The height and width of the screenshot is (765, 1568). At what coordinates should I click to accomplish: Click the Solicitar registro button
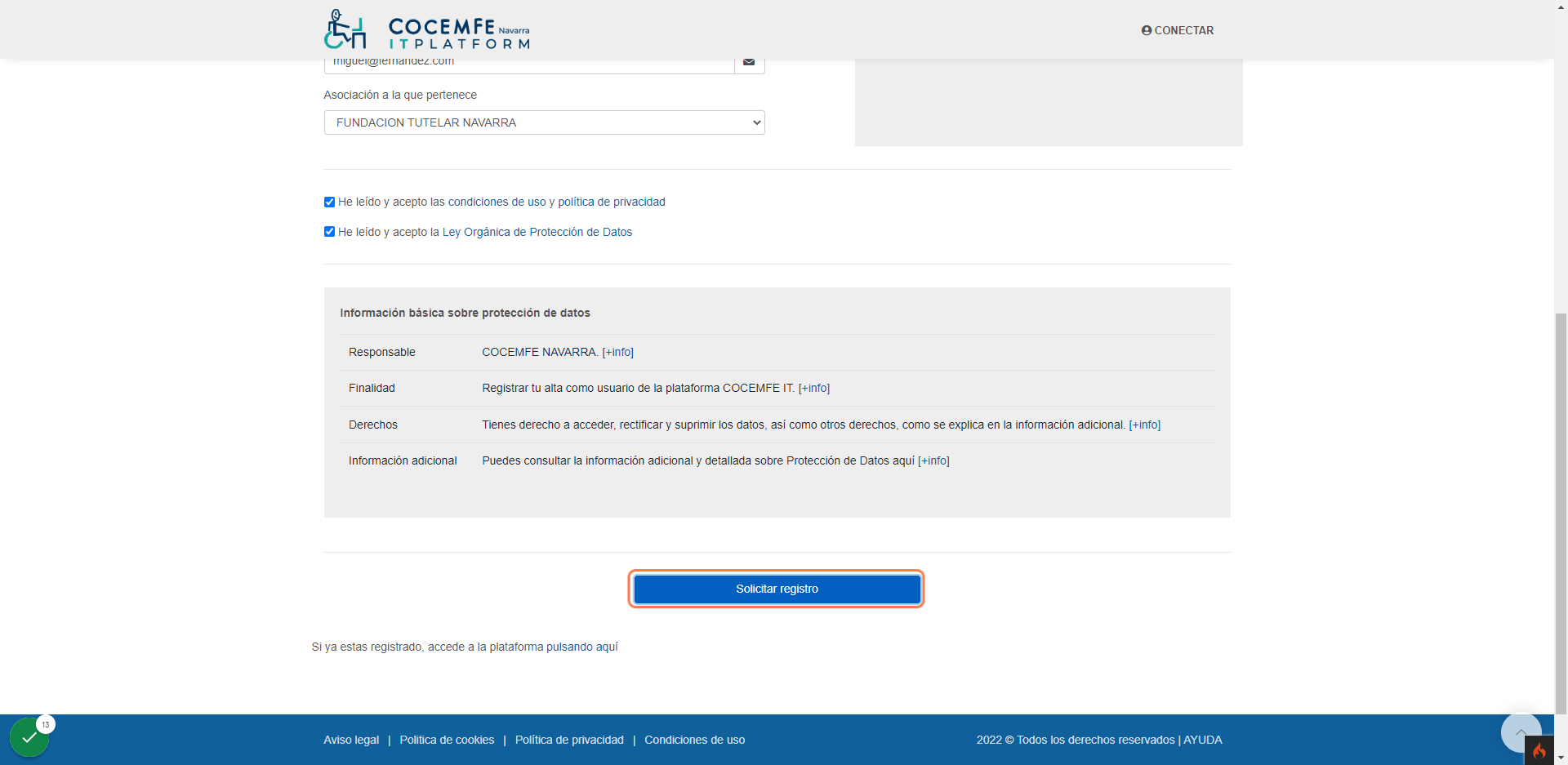pos(777,589)
